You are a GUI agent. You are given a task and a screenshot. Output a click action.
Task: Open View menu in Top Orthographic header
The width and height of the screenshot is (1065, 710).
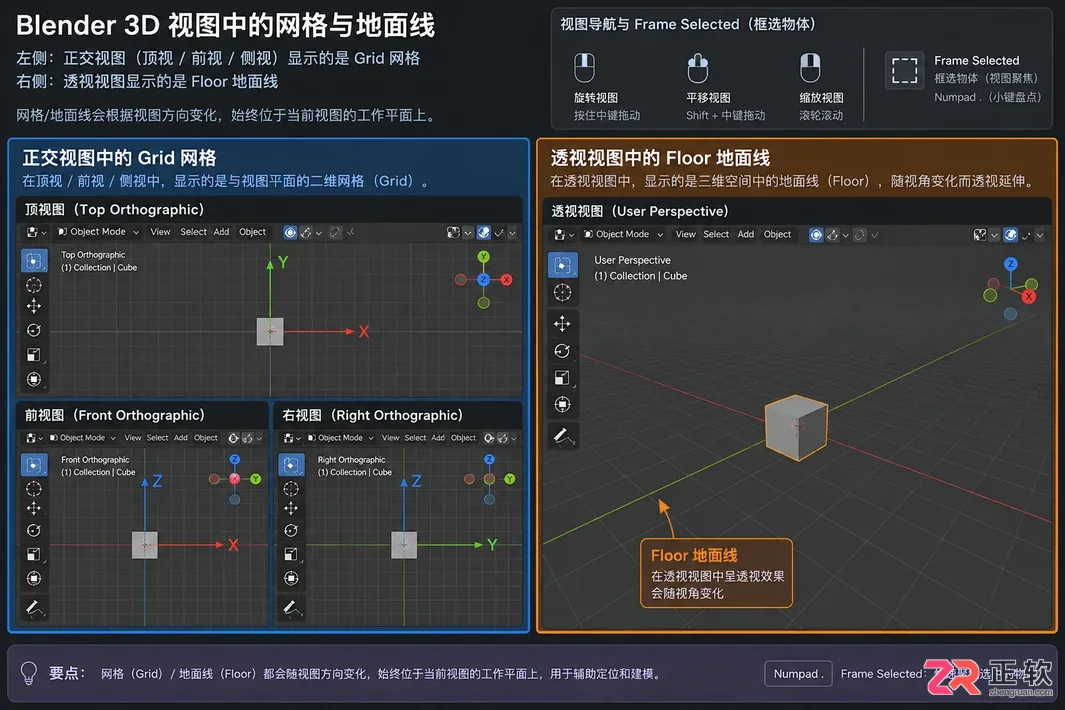point(160,232)
